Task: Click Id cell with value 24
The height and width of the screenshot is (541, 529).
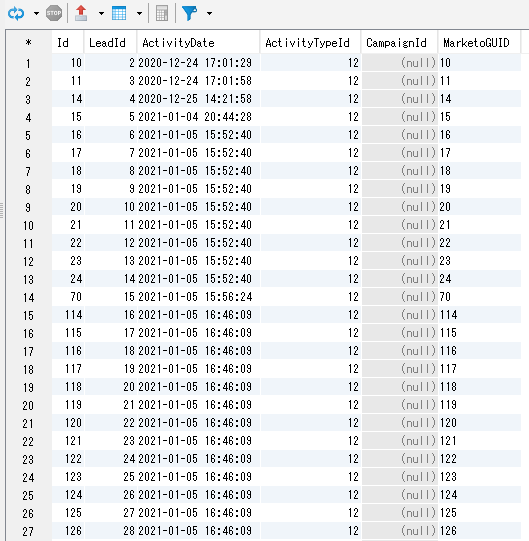Action: 68,279
